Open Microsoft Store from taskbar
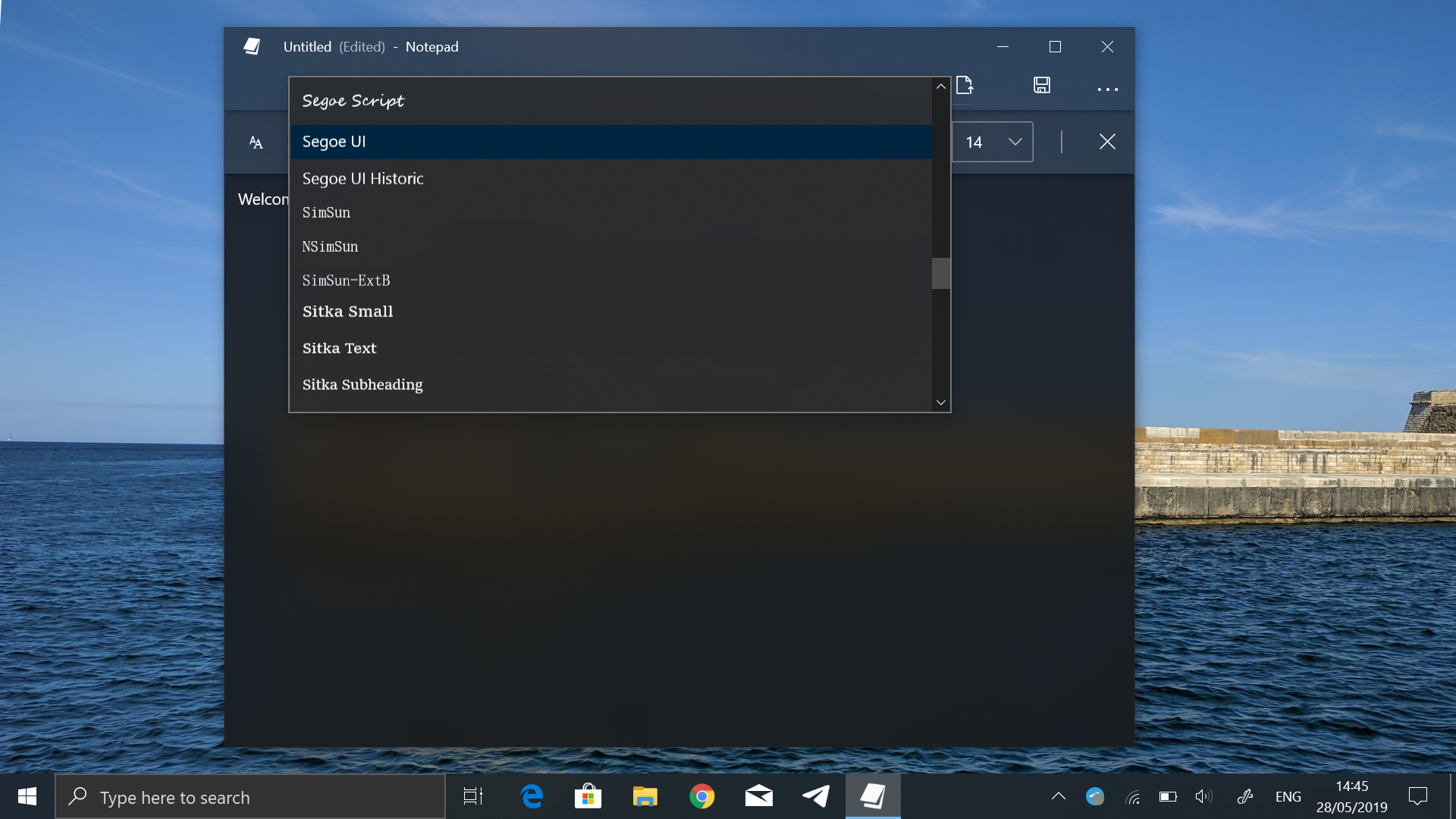 588,796
